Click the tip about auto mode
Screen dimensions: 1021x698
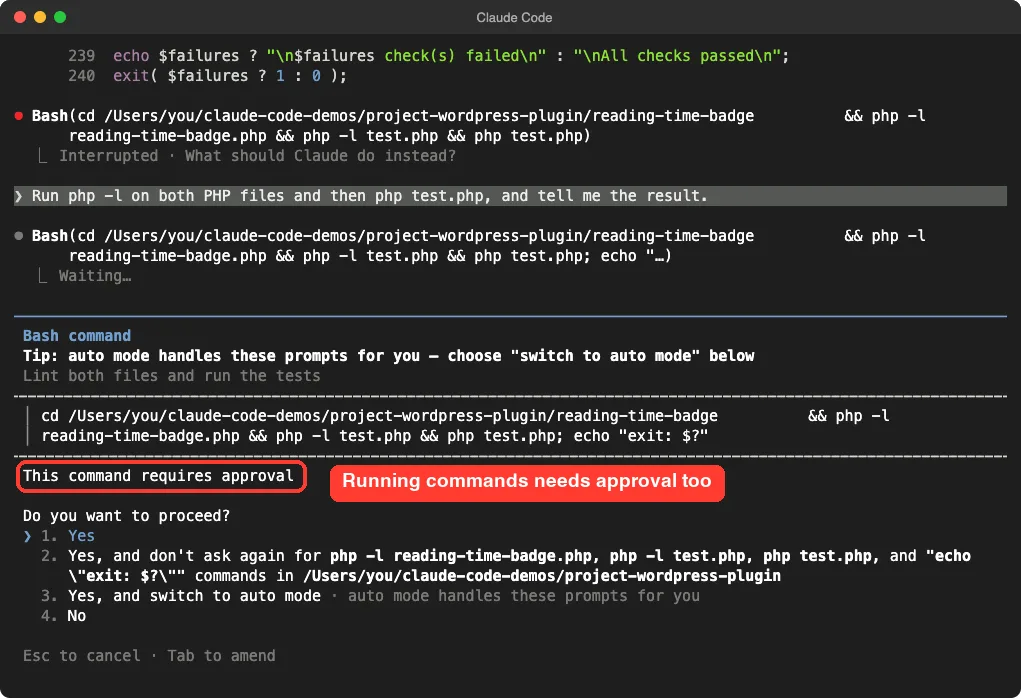tap(389, 356)
